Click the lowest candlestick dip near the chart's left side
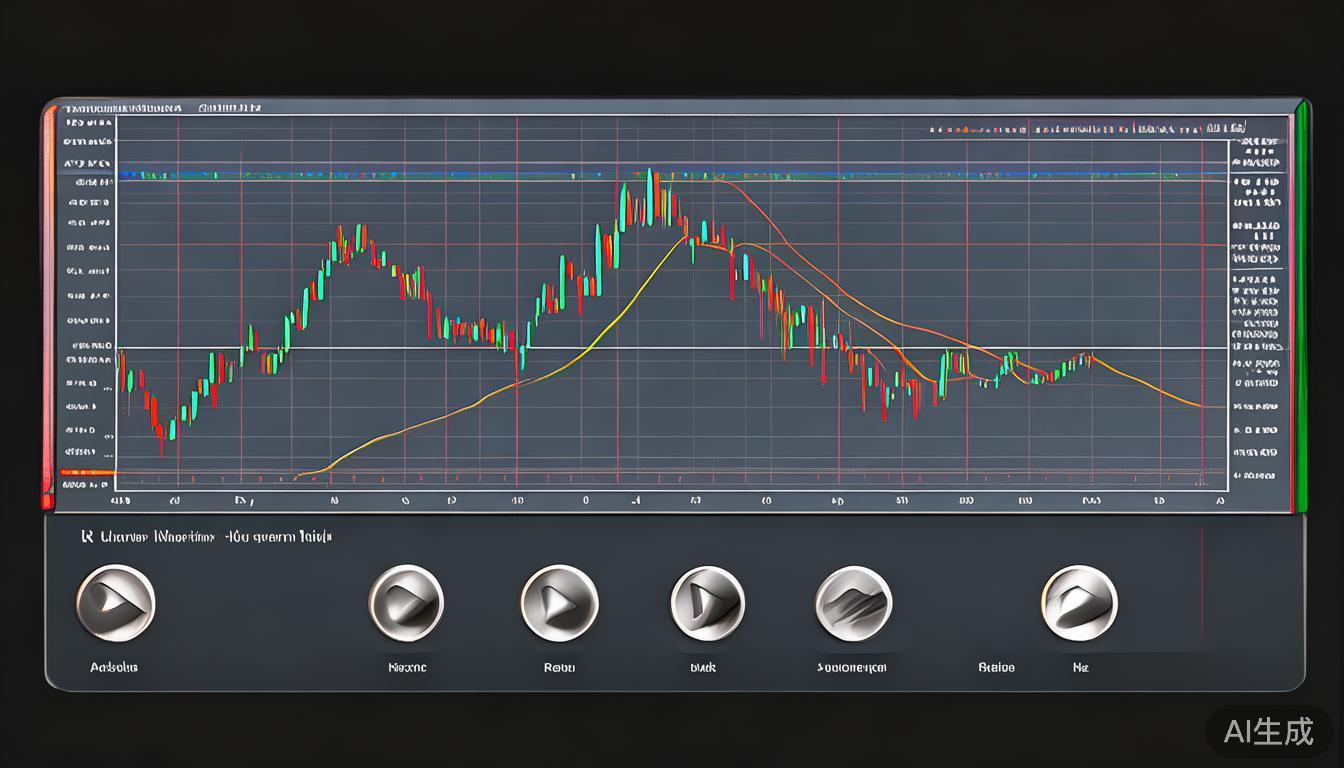1344x768 pixels. point(159,435)
